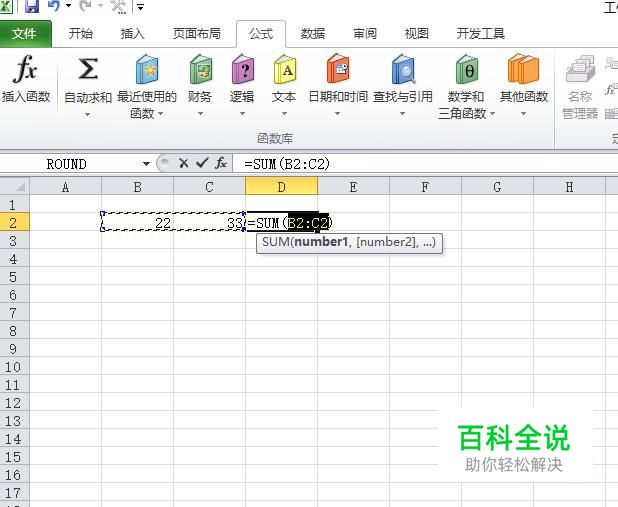The width and height of the screenshot is (618, 507).
Task: Select row 2 header
Action: (x=15, y=223)
